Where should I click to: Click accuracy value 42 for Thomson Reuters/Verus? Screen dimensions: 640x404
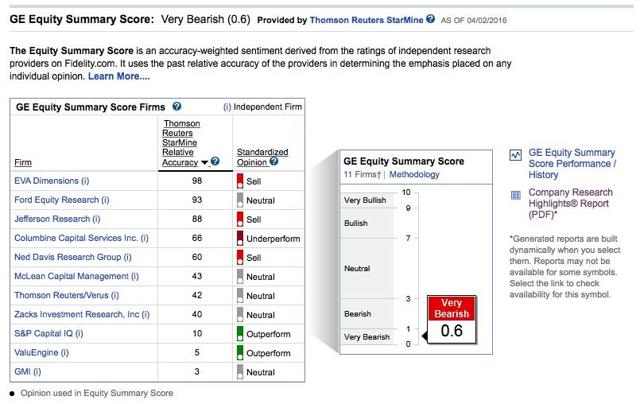pyautogui.click(x=197, y=295)
